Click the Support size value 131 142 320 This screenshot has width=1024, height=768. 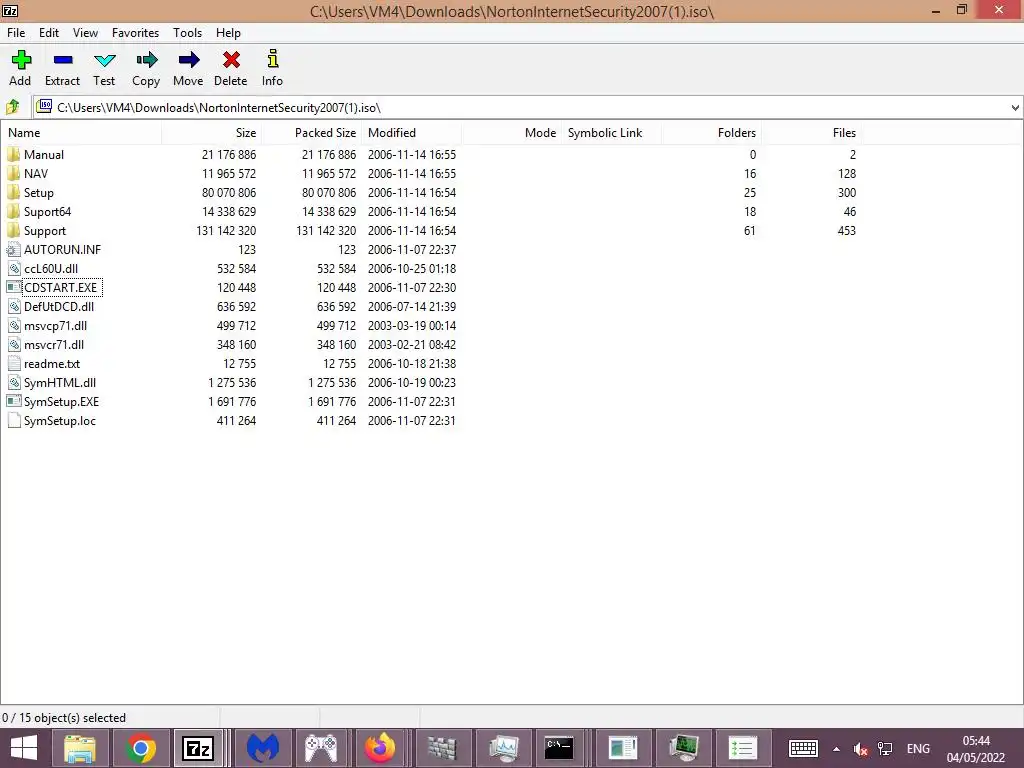coord(226,231)
